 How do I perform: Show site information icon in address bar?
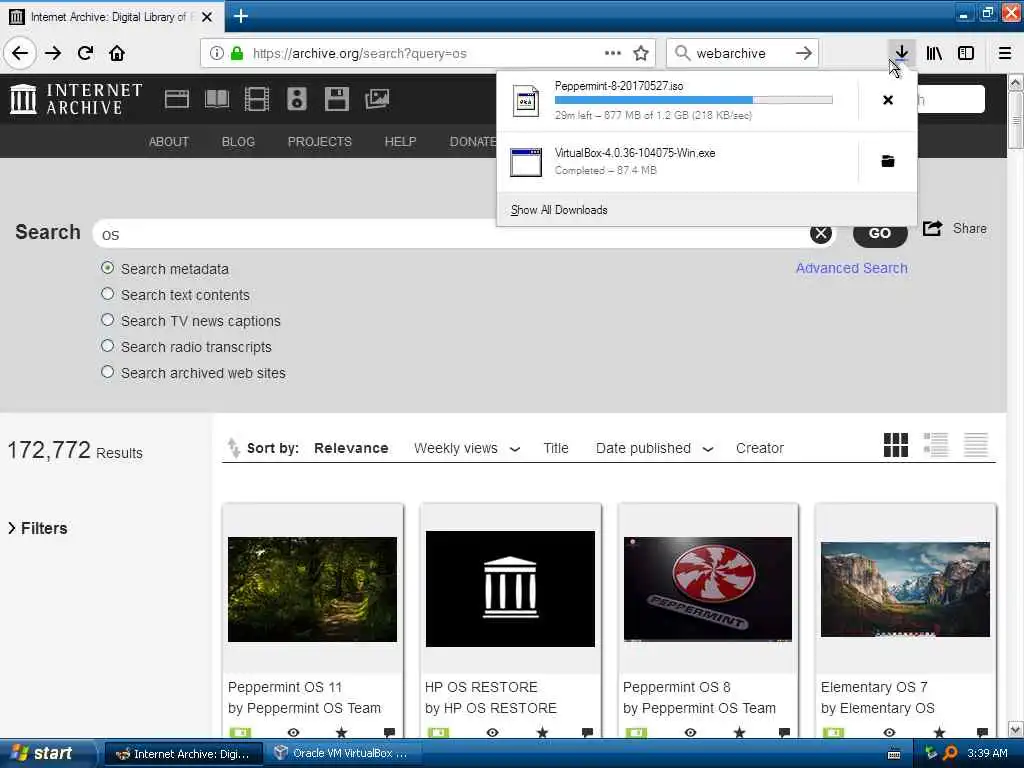(216, 53)
